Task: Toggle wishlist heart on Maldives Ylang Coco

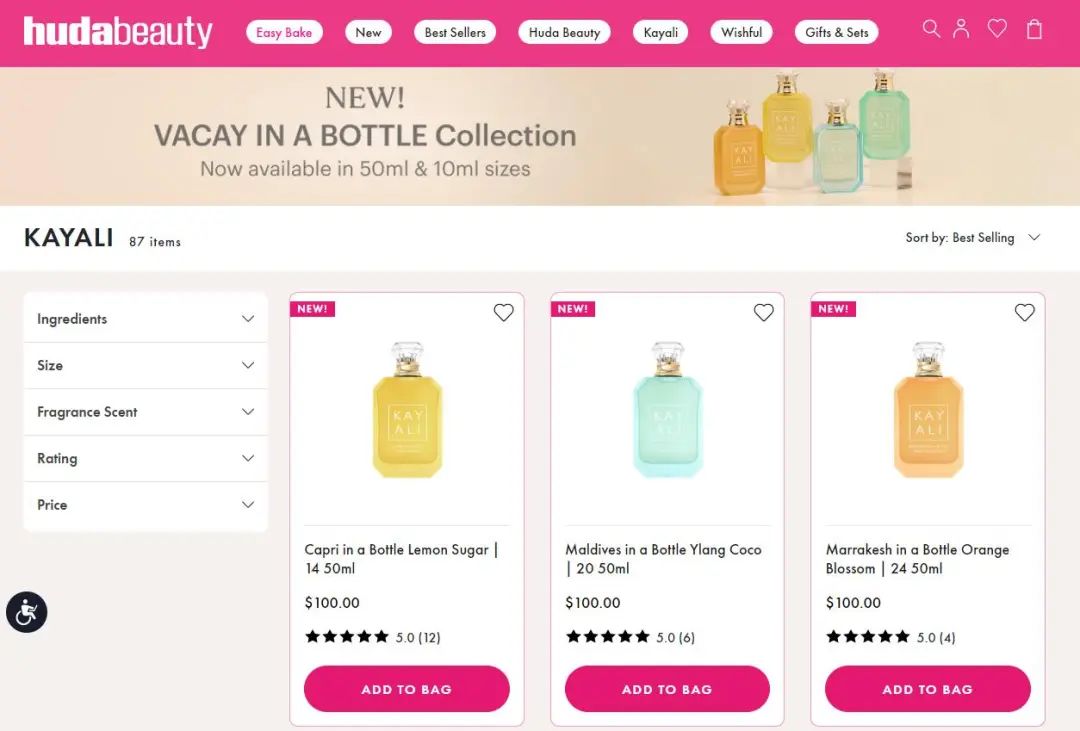Action: point(764,313)
